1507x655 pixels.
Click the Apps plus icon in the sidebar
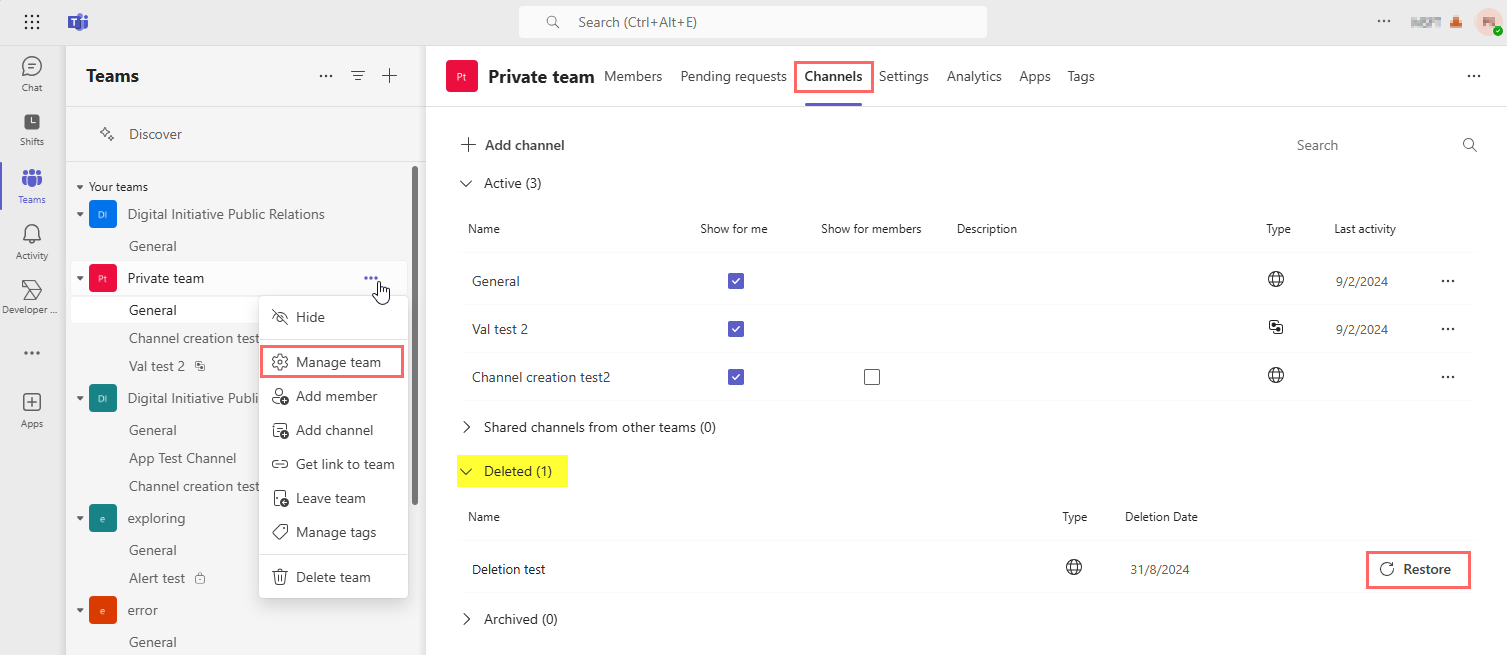tap(32, 403)
